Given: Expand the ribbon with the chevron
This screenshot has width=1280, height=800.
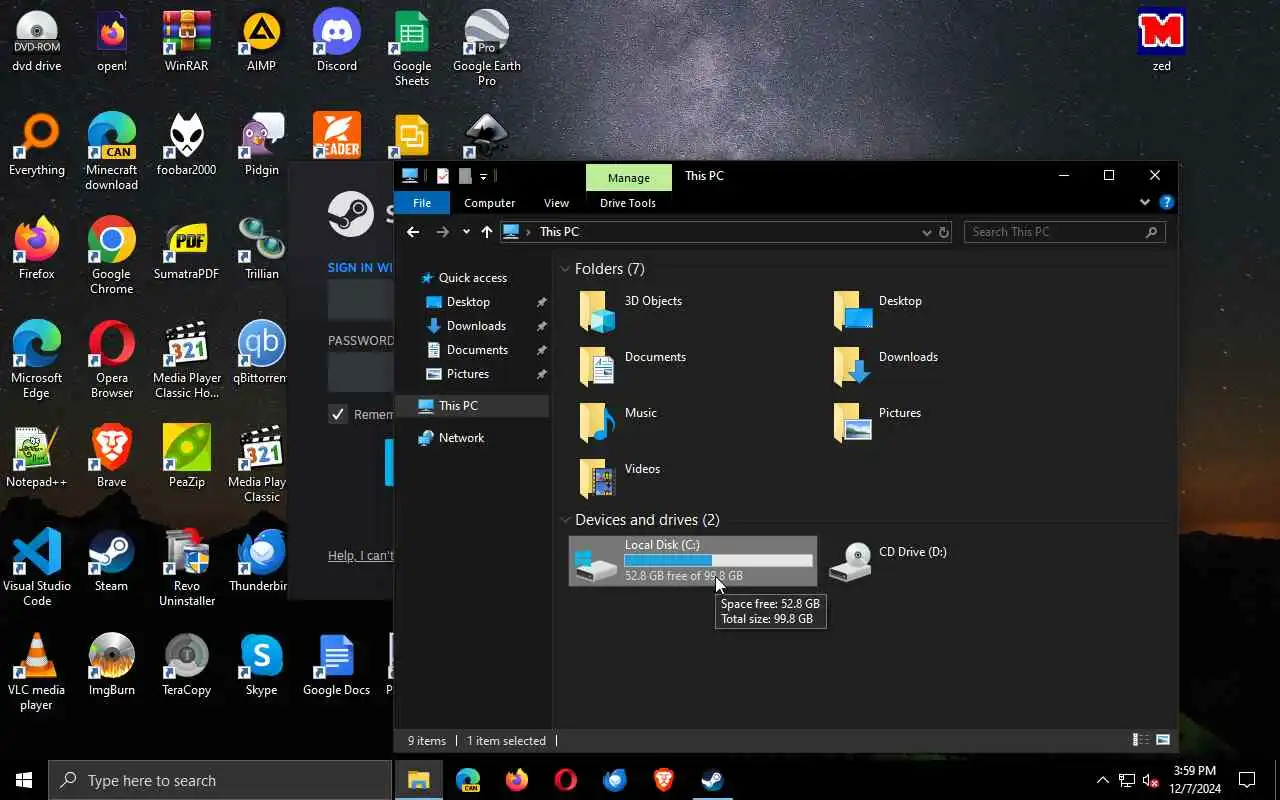Looking at the screenshot, I should [x=1145, y=202].
